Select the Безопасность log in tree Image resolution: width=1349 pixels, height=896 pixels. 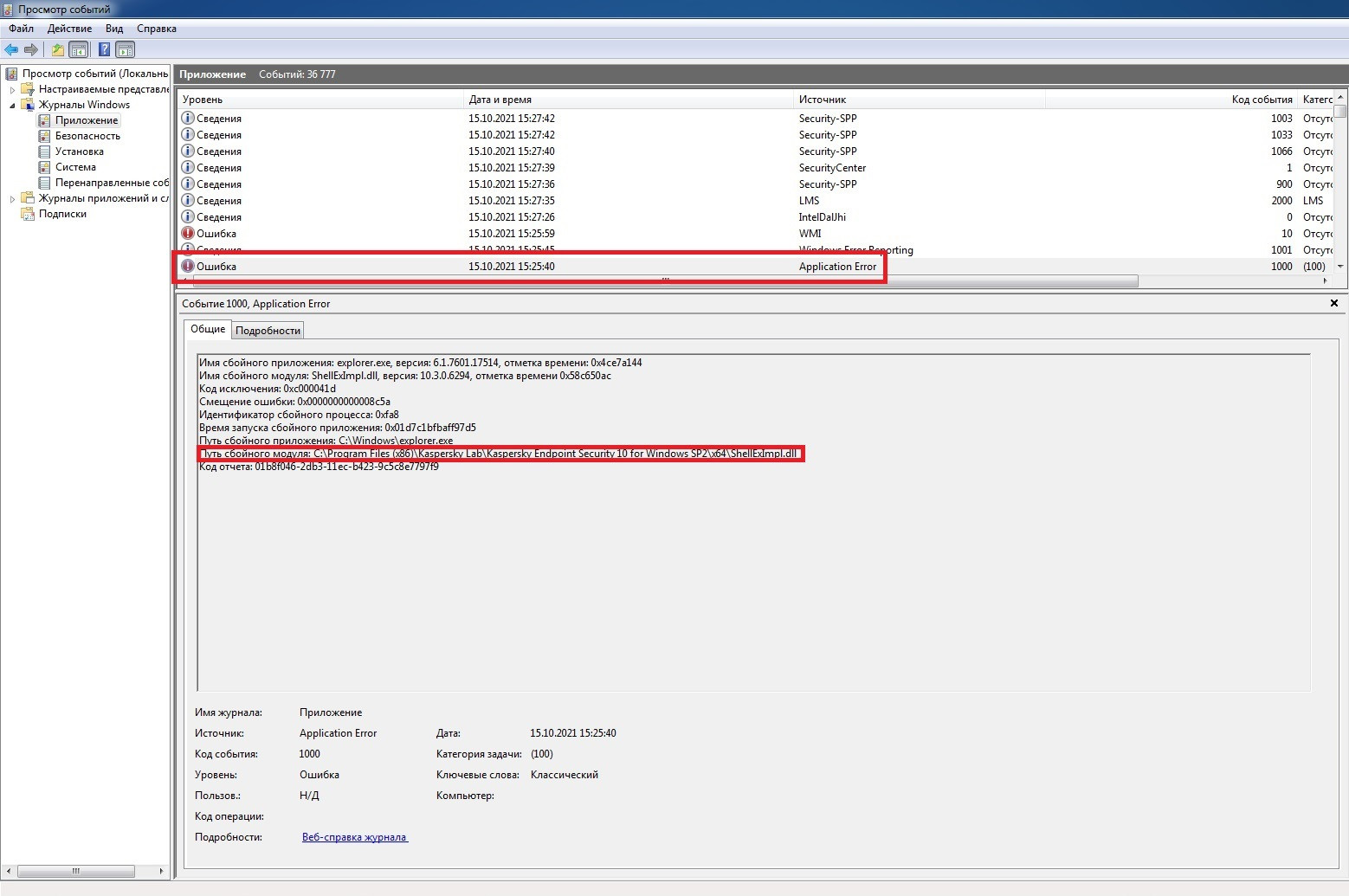87,136
